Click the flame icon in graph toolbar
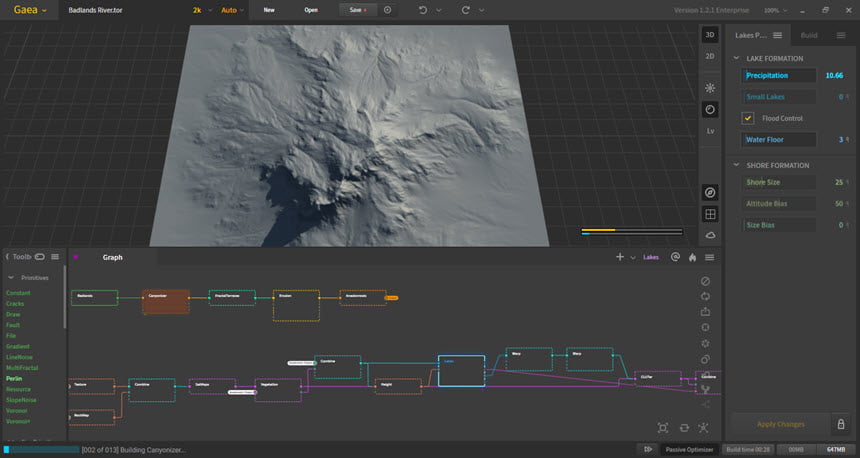The width and height of the screenshot is (860, 458). click(692, 257)
